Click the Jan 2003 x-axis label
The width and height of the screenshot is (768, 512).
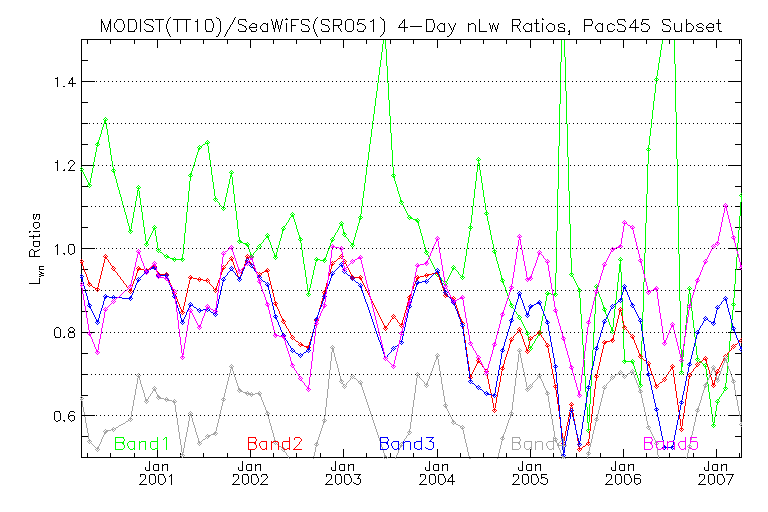[x=343, y=473]
